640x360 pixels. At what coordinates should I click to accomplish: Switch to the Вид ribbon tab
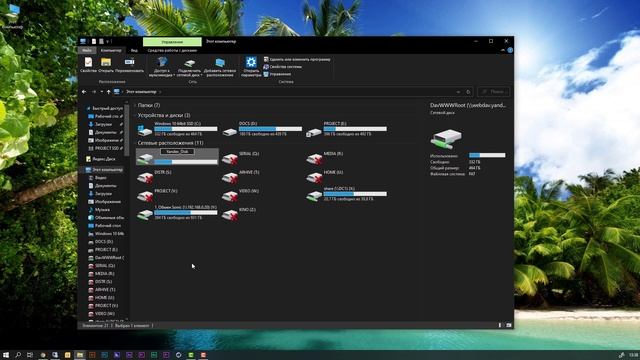coord(134,50)
